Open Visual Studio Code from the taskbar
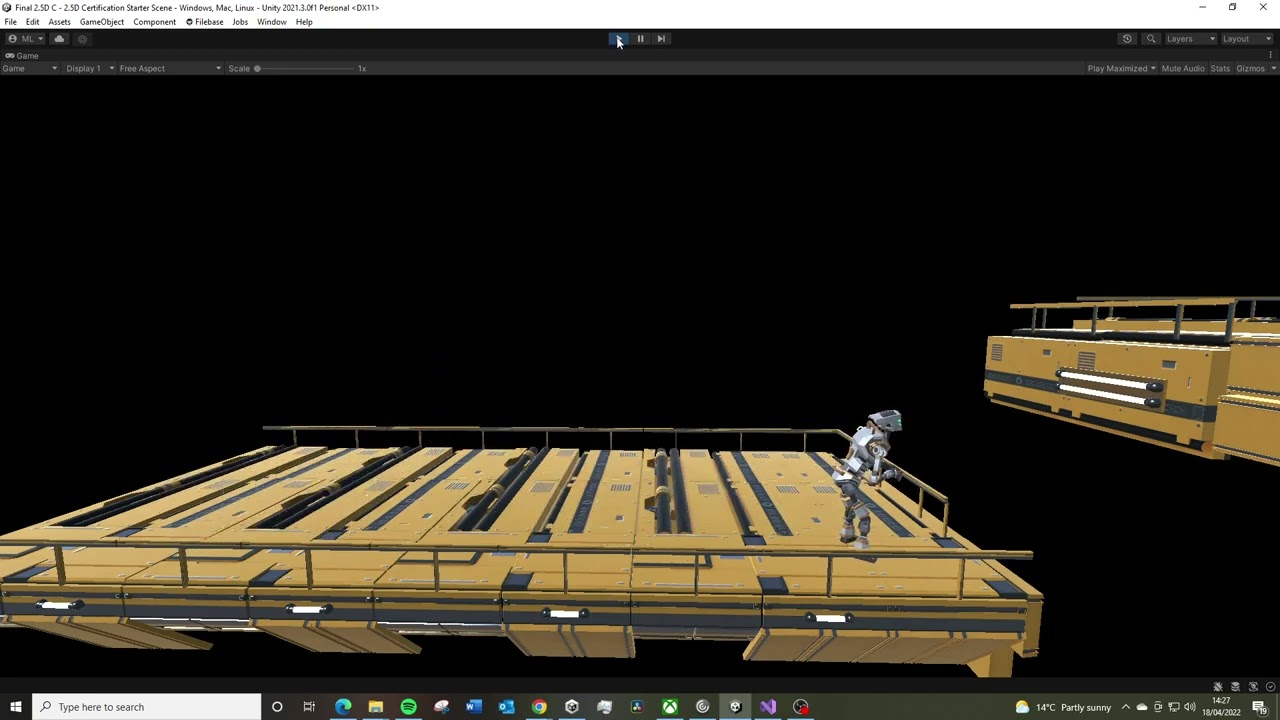1280x720 pixels. 767,707
